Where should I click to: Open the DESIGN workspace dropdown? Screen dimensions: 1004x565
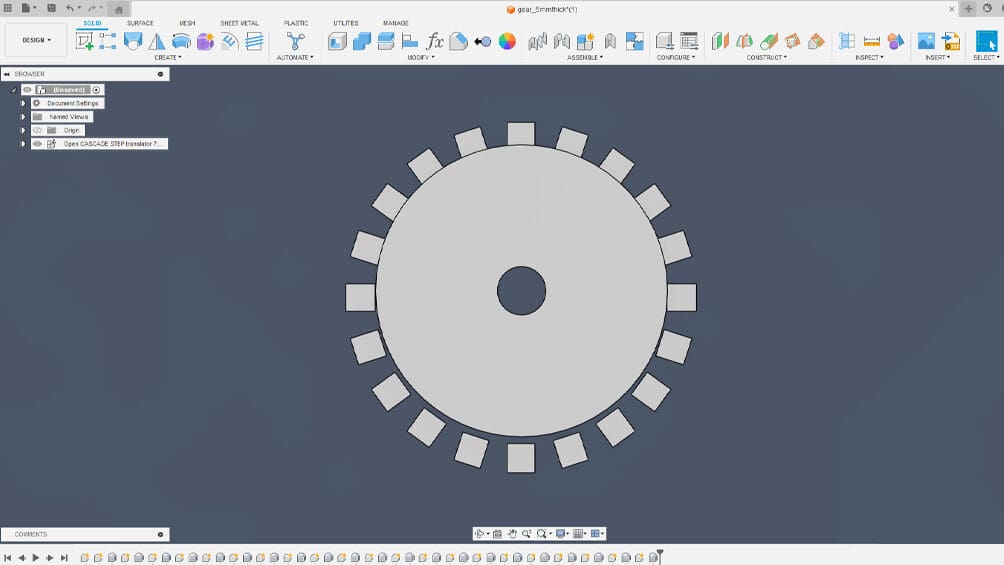click(36, 40)
